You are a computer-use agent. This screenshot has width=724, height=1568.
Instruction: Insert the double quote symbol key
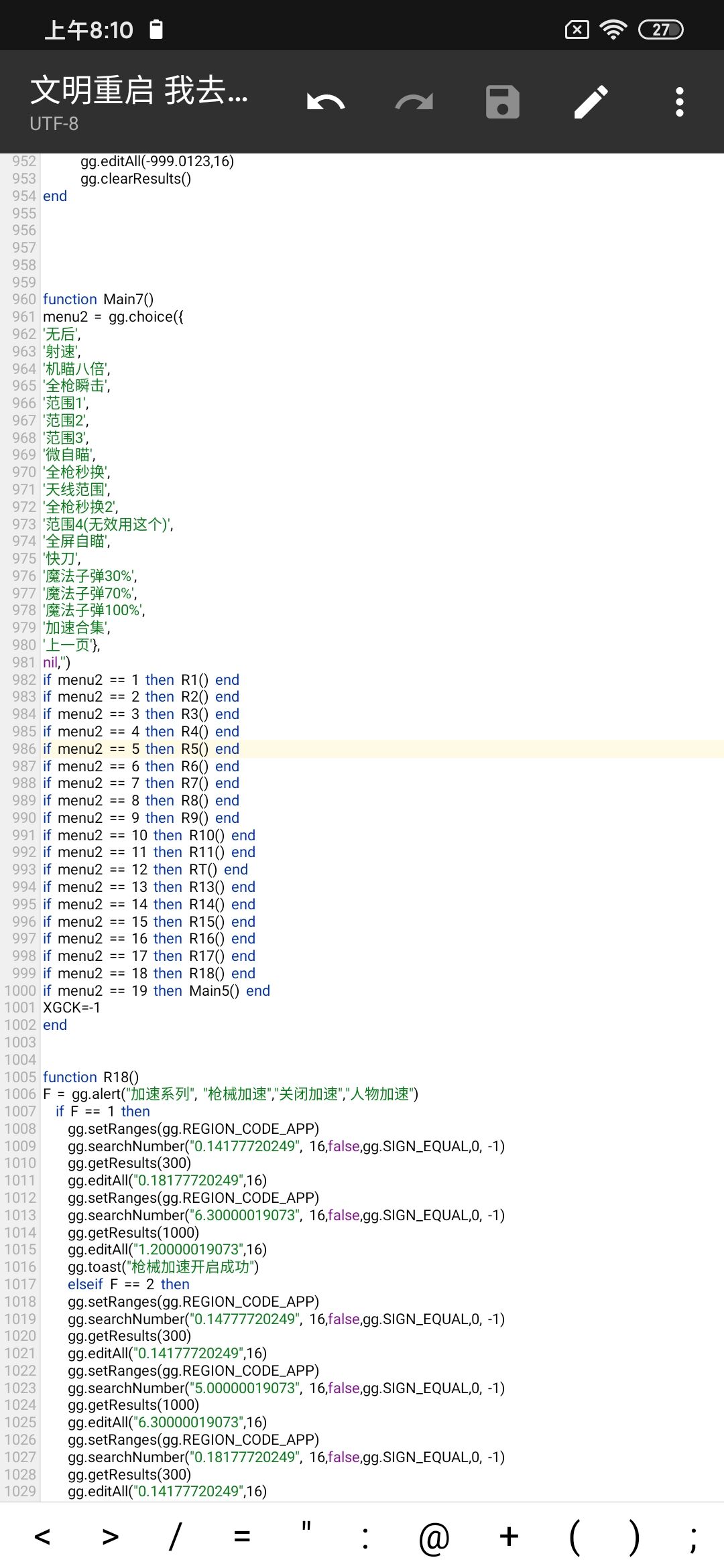(306, 1527)
